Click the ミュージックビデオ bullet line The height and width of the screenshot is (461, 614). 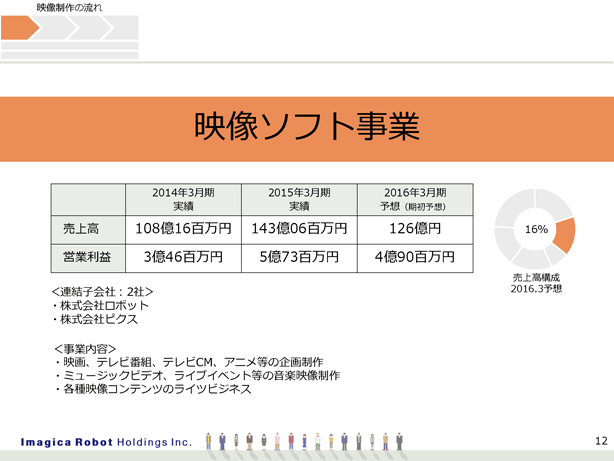(197, 376)
